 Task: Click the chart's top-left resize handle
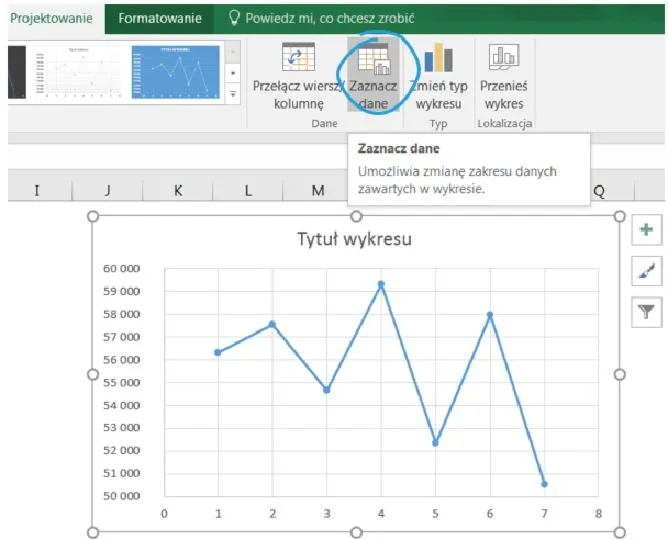(x=93, y=216)
